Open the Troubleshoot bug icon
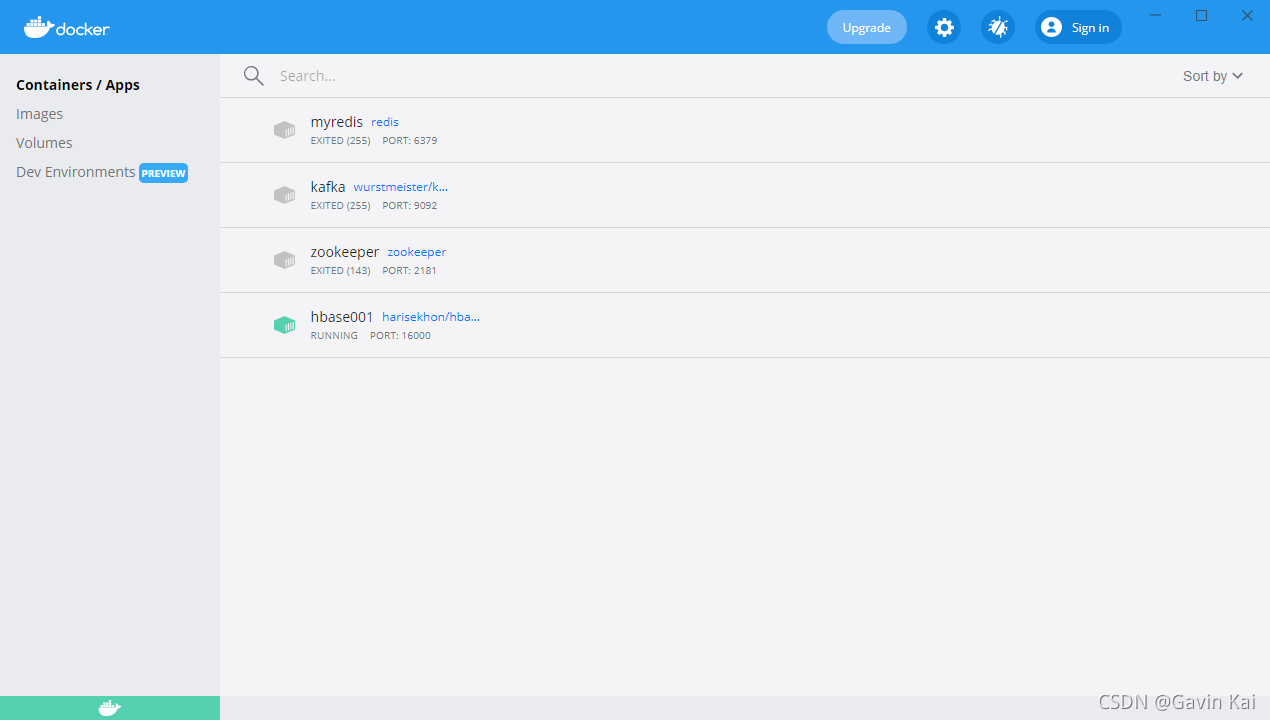This screenshot has height=720, width=1270. (x=997, y=27)
